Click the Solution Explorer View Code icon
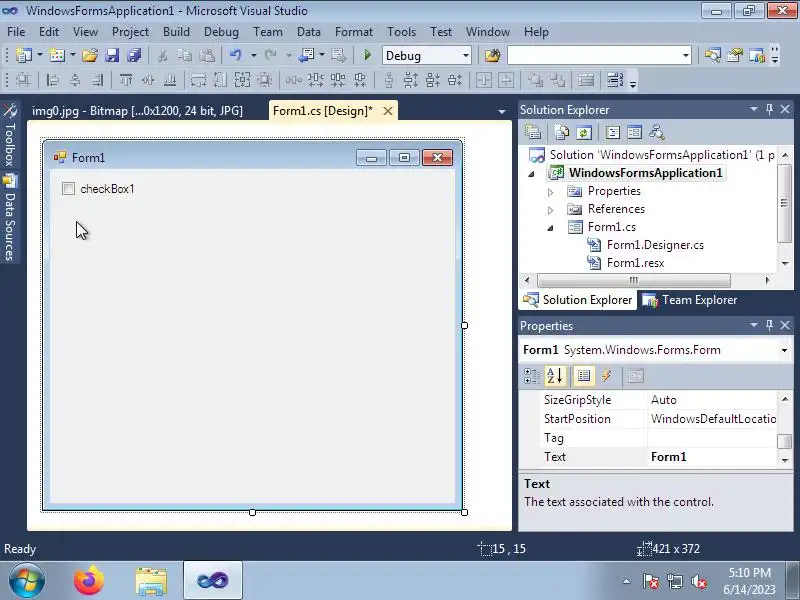Image resolution: width=800 pixels, height=600 pixels. point(613,133)
